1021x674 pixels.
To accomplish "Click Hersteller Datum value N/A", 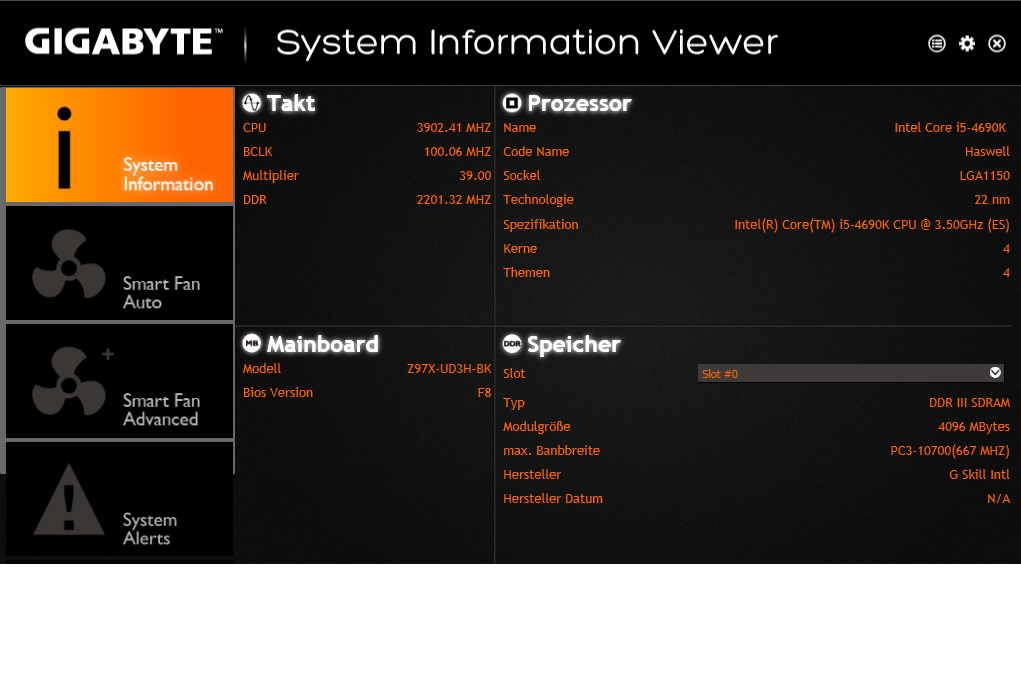I will click(x=998, y=499).
